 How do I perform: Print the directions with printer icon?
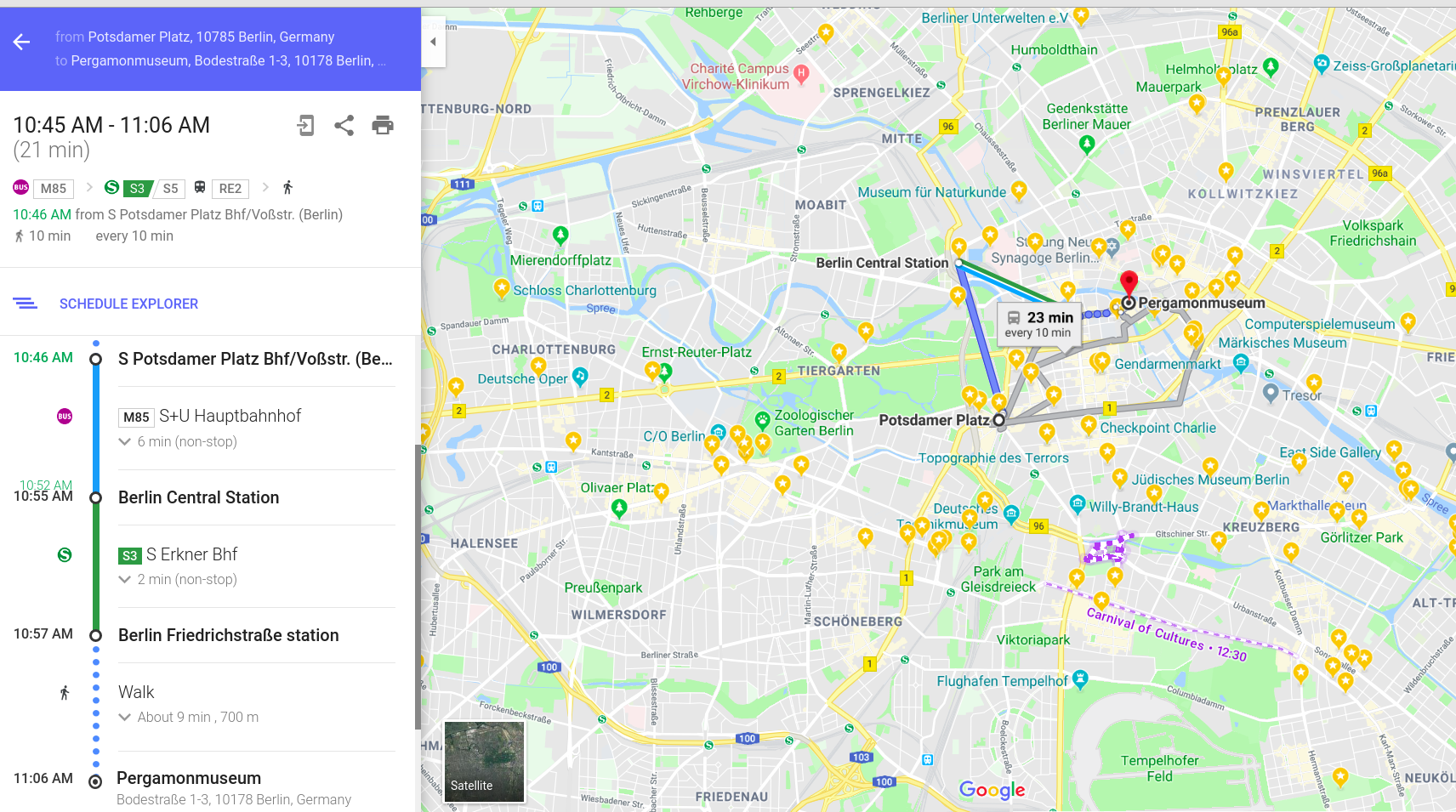[383, 126]
